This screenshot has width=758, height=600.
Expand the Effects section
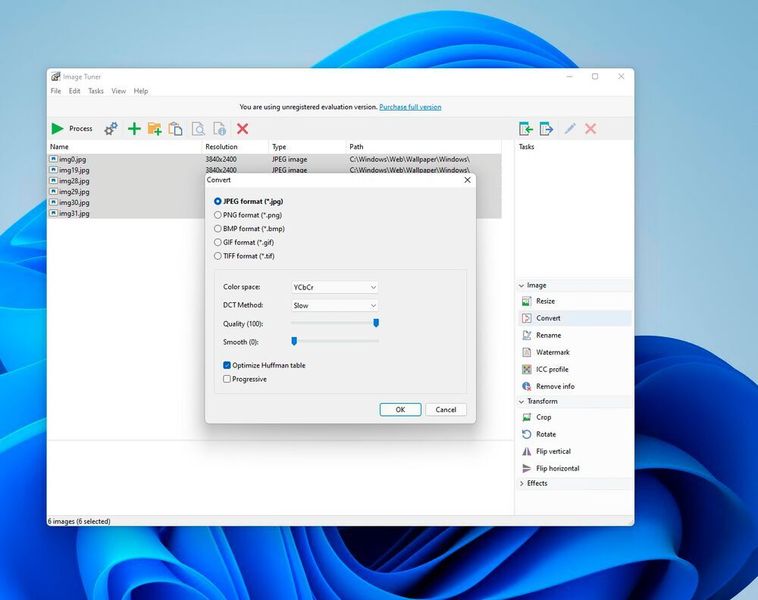(536, 483)
